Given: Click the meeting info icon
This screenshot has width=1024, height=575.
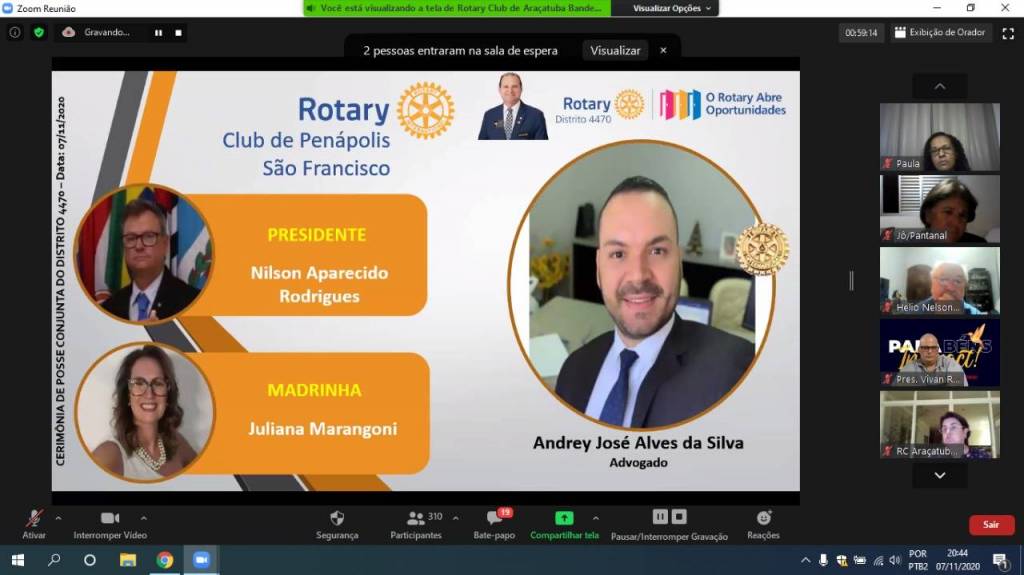Looking at the screenshot, I should (x=15, y=32).
